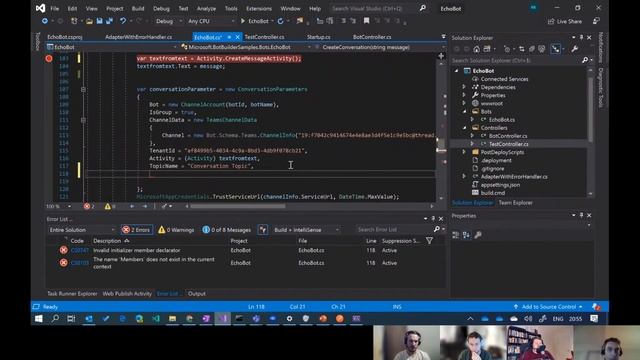
Task: Switch to the Startup.cs tab
Action: tap(318, 37)
